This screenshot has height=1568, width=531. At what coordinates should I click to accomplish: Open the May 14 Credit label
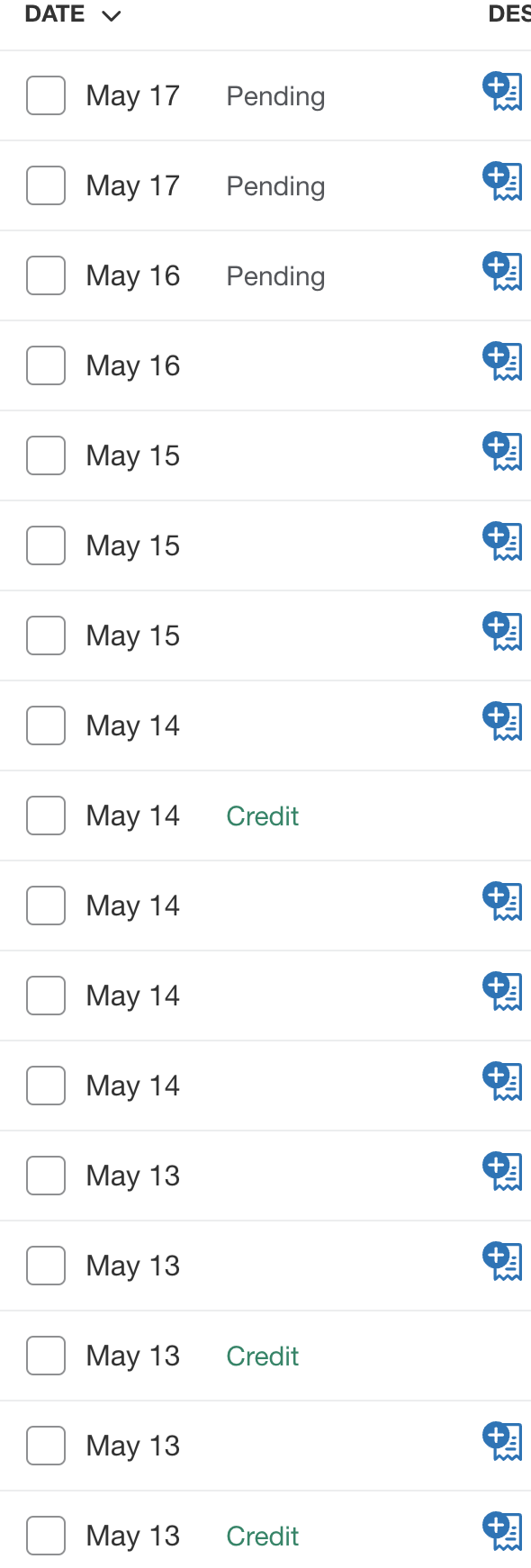click(x=262, y=816)
